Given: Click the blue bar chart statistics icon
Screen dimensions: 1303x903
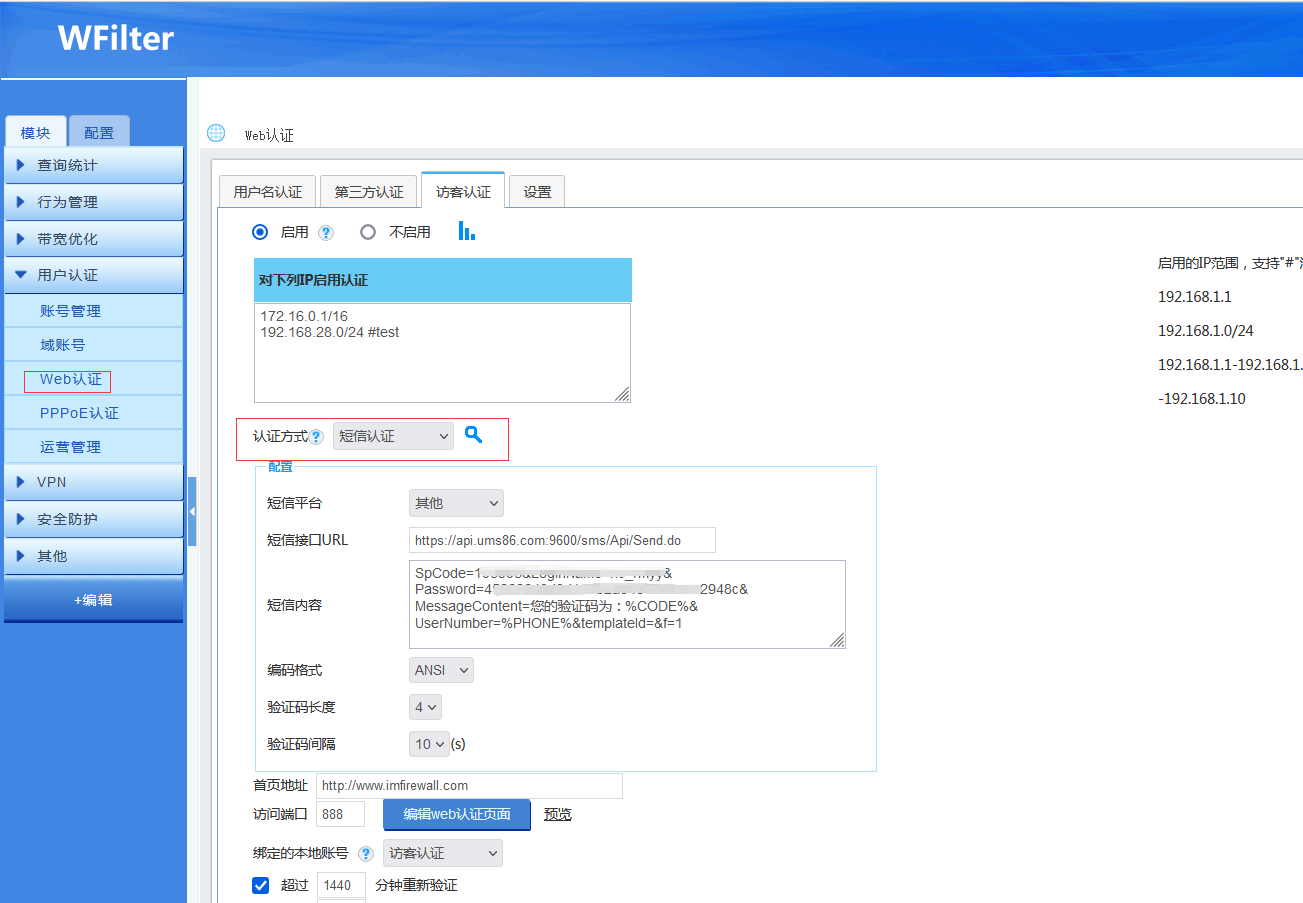Looking at the screenshot, I should pyautogui.click(x=466, y=231).
